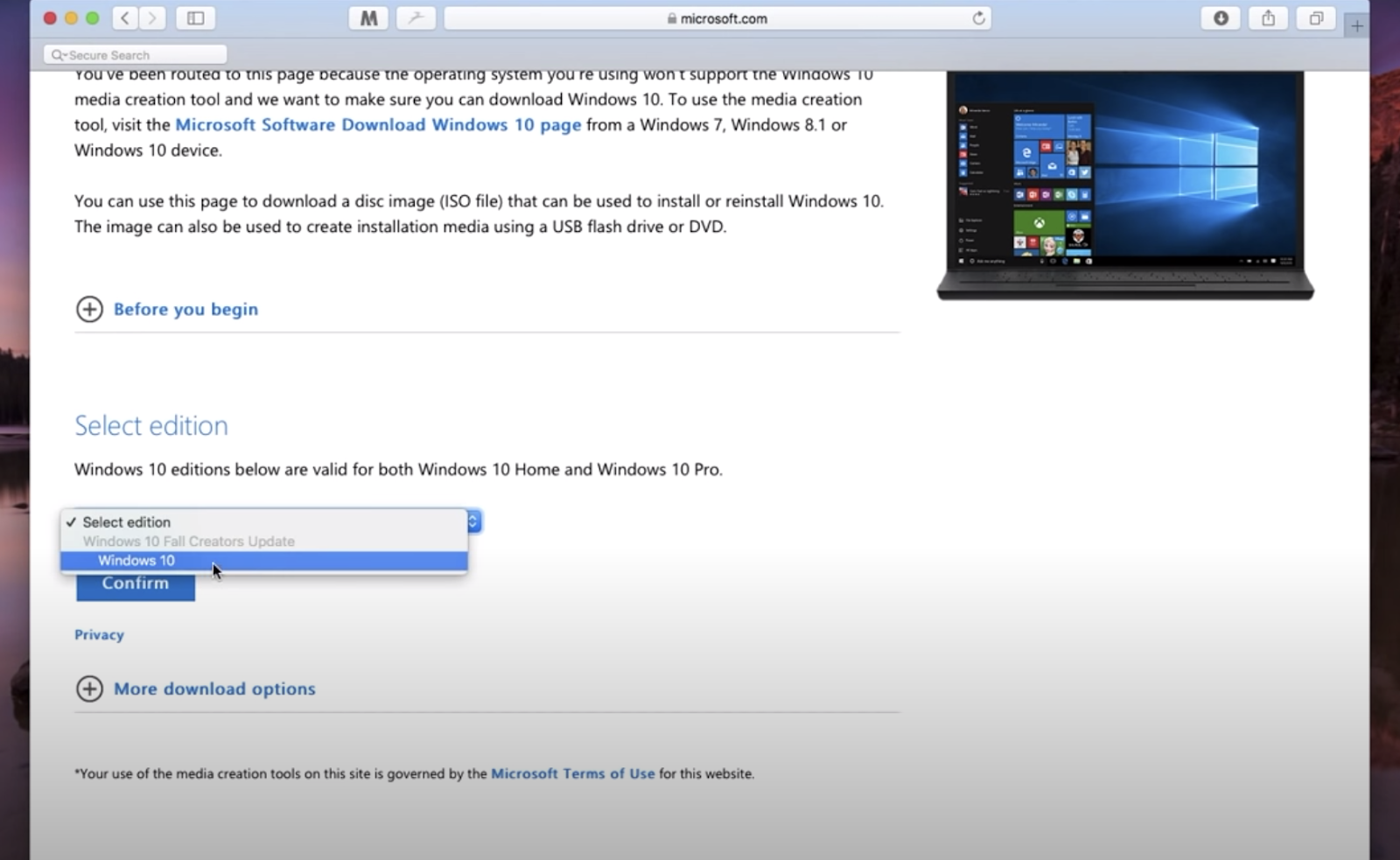Image resolution: width=1400 pixels, height=860 pixels.
Task: Click the green fullscreen window button
Action: tap(93, 17)
